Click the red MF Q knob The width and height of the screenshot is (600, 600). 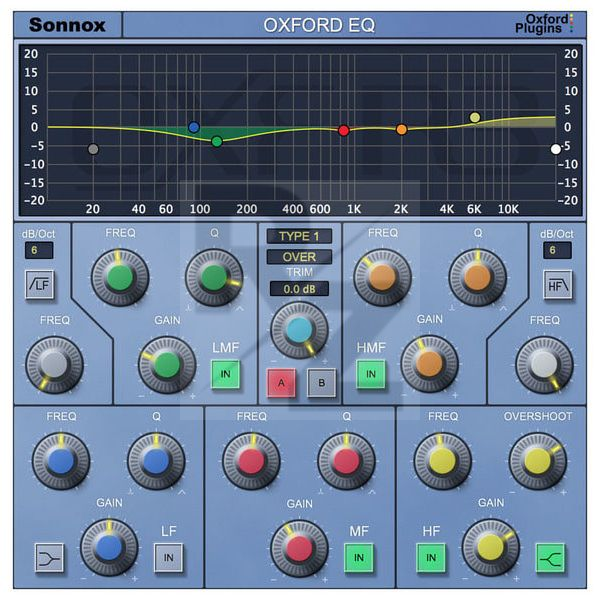tap(347, 461)
